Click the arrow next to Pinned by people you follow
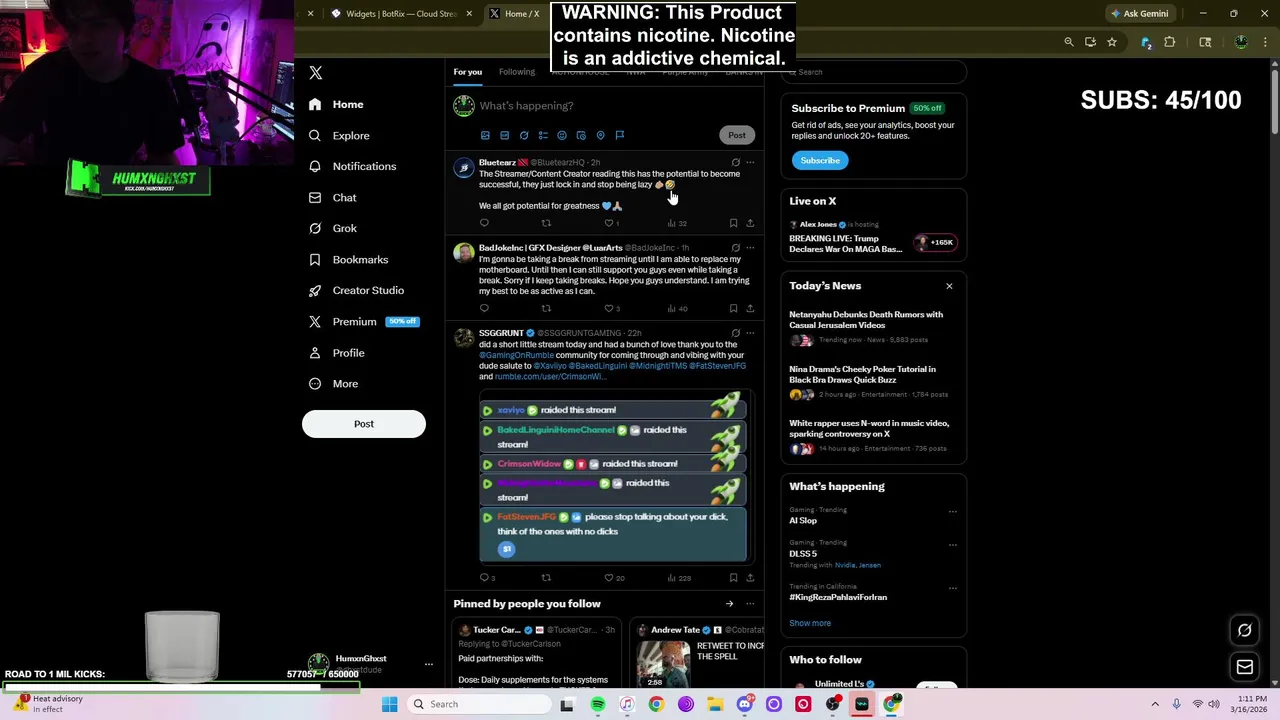 tap(729, 604)
